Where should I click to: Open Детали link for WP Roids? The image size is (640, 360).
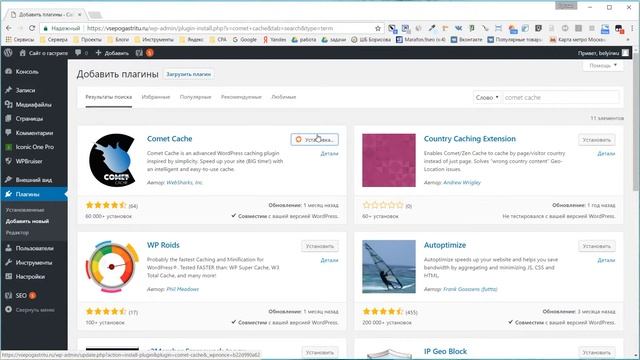click(x=329, y=260)
